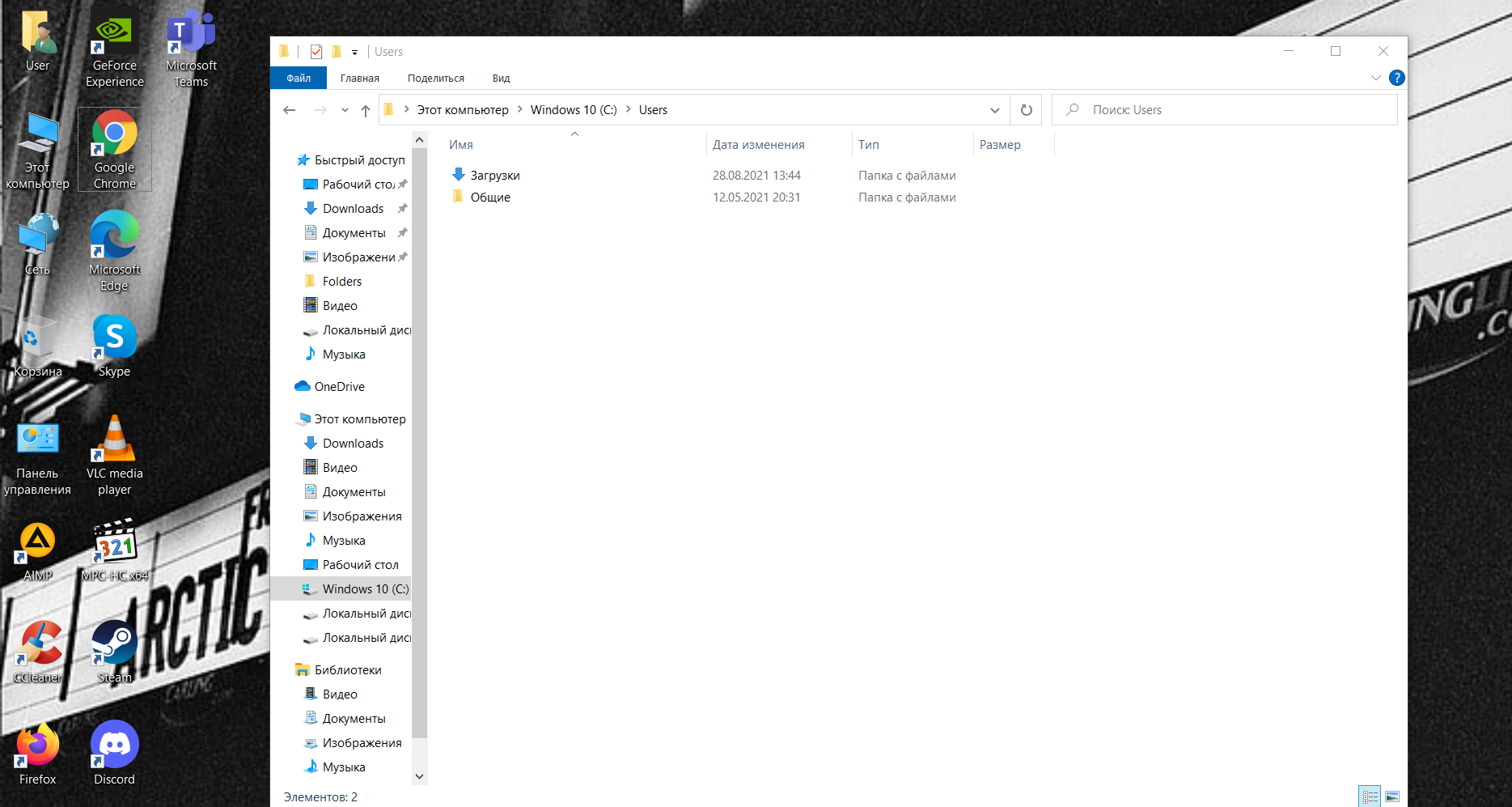Go back with the Explorer back arrow

tap(290, 110)
